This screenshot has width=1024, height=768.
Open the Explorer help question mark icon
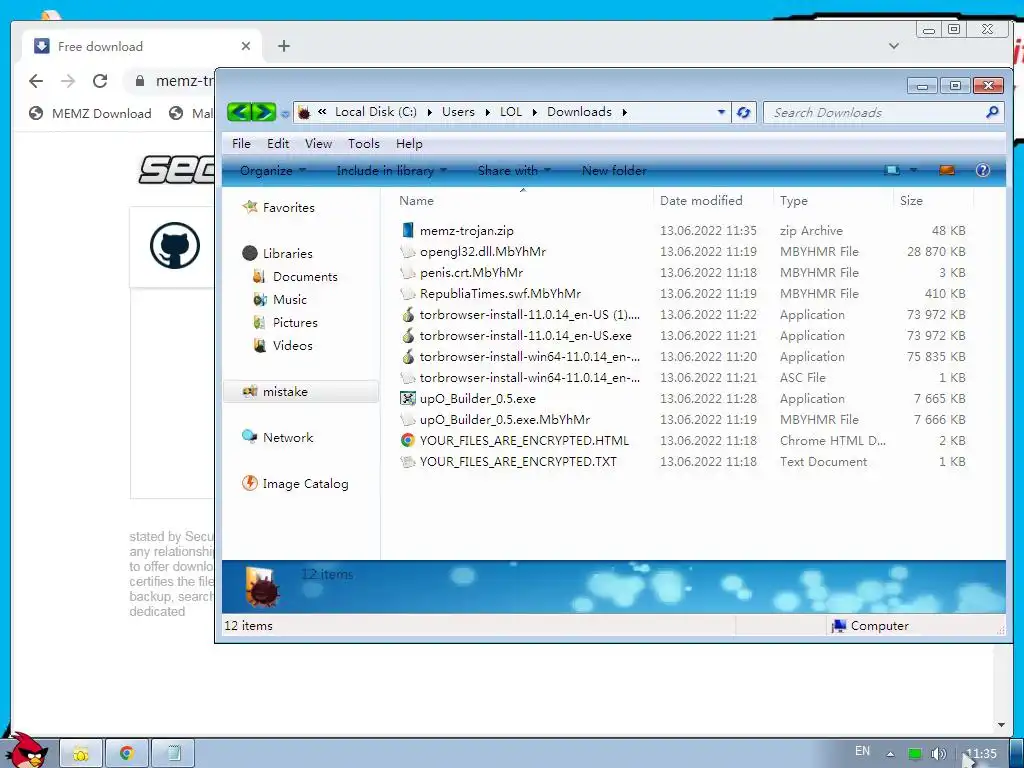[982, 170]
